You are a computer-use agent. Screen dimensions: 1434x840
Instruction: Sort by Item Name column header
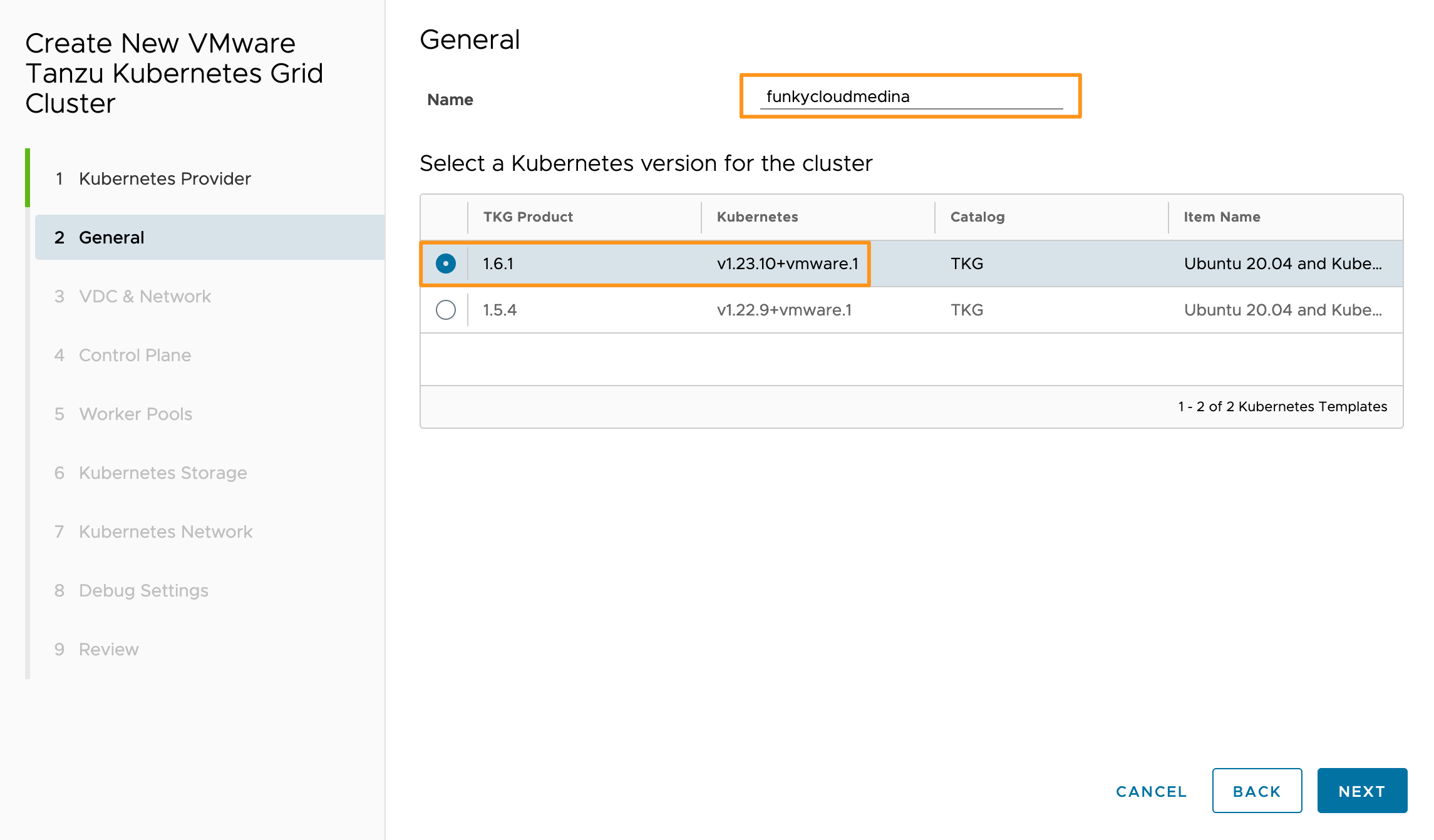1222,217
